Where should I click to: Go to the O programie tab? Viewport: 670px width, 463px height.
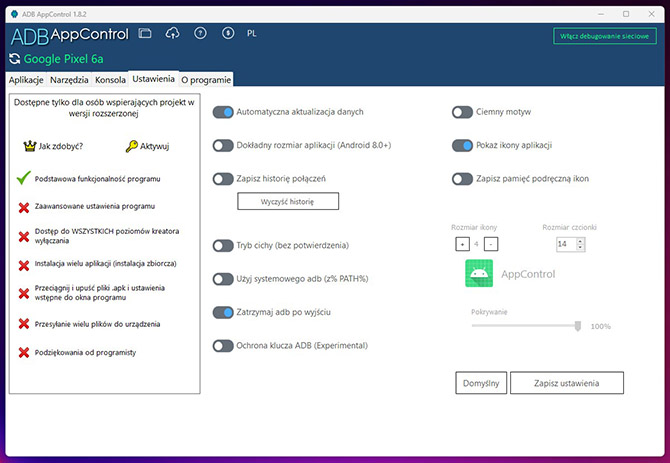click(206, 80)
